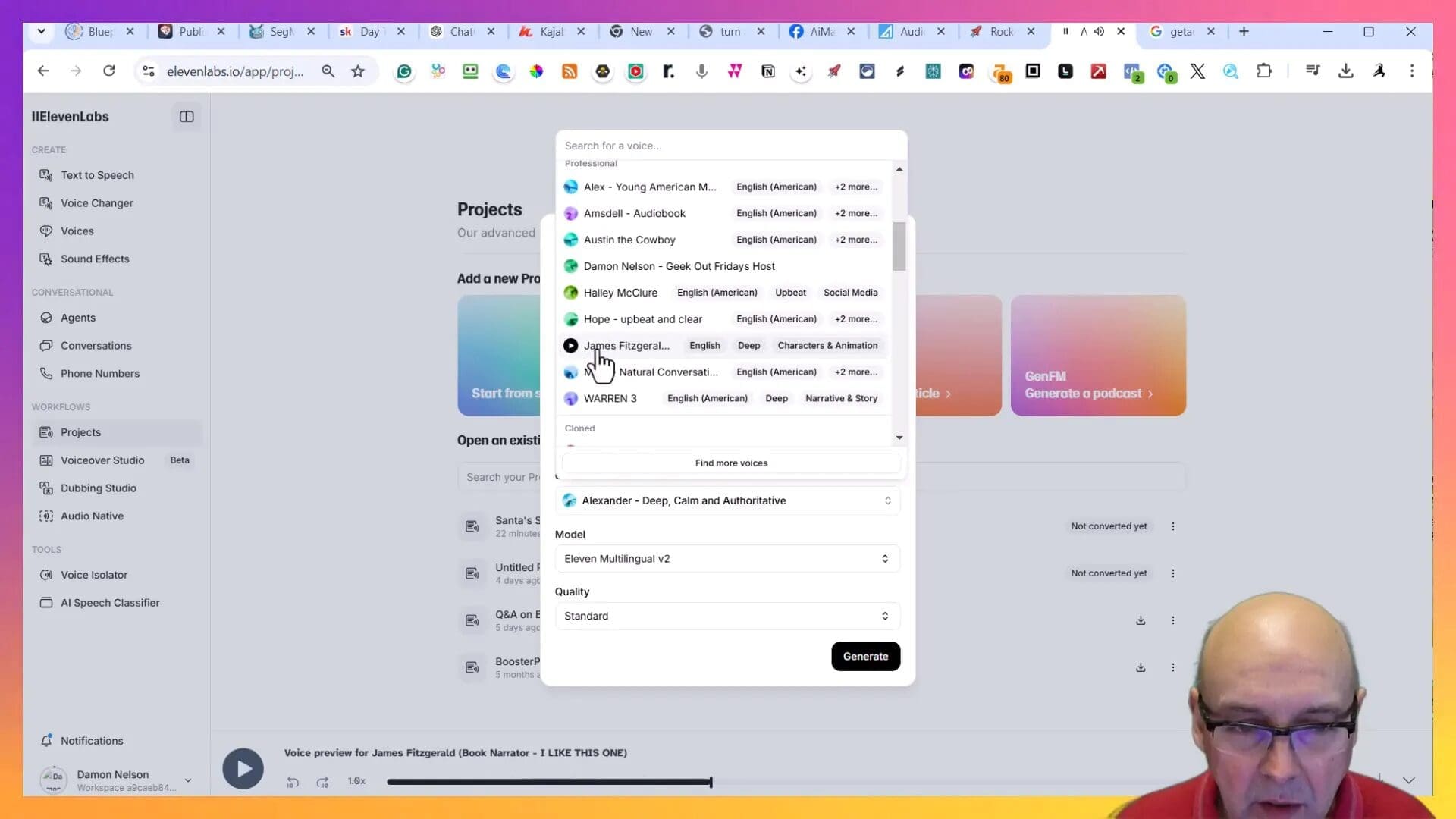1456x819 pixels.
Task: Click rewind 10 seconds icon
Action: point(293,782)
